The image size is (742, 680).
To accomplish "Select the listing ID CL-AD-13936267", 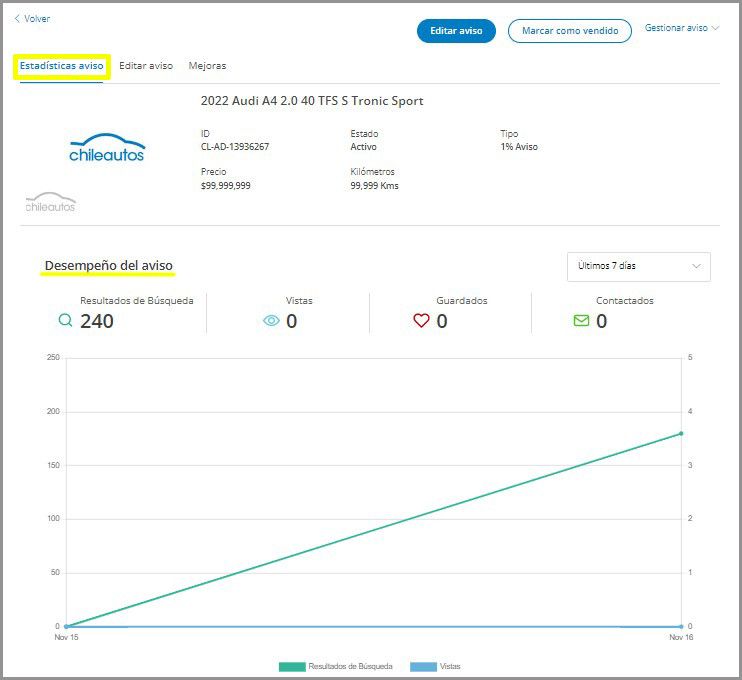I will pos(235,147).
